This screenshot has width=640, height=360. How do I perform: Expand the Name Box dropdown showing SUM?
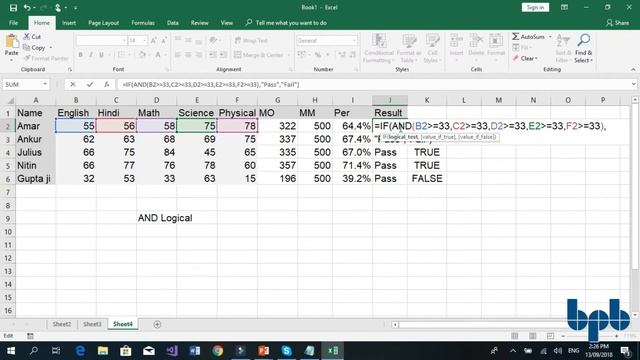pos(45,84)
